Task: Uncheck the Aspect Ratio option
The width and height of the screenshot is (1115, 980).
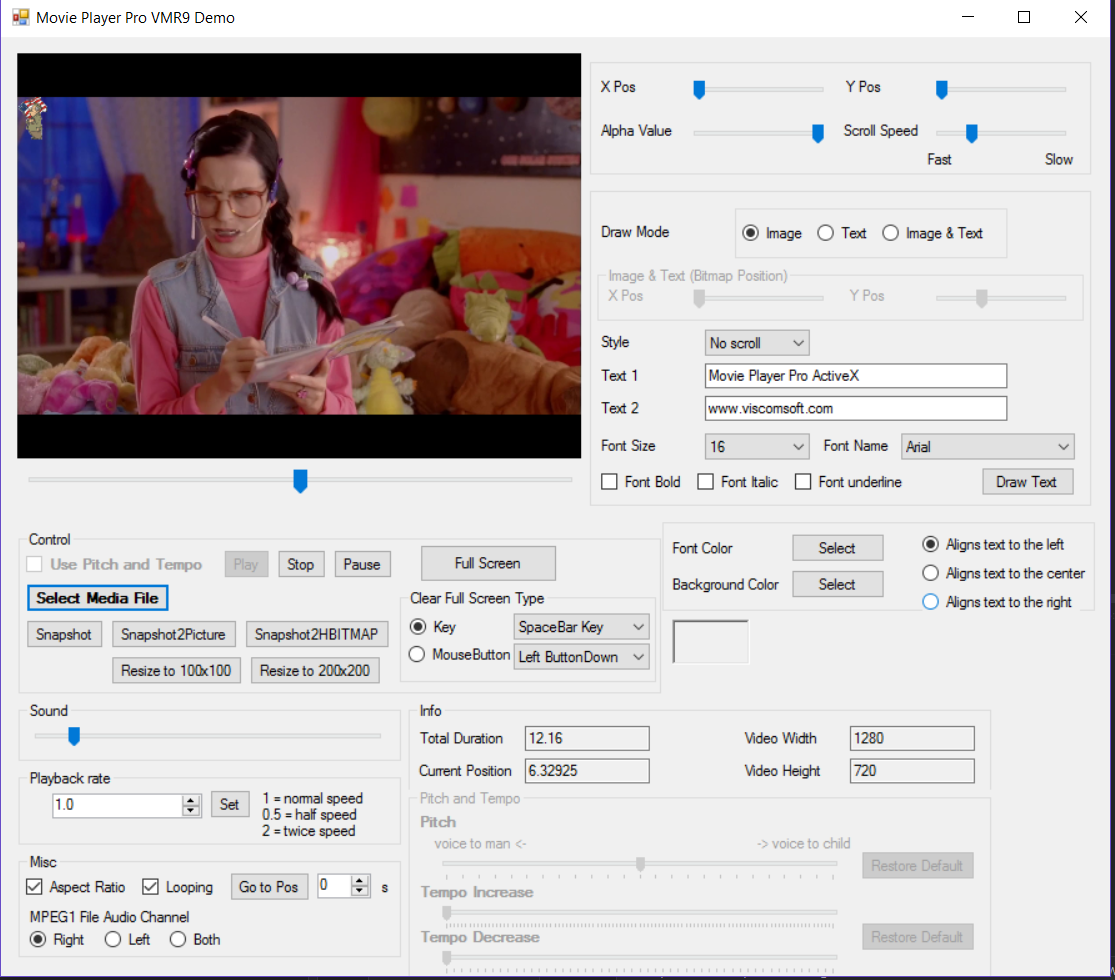Action: tap(34, 887)
